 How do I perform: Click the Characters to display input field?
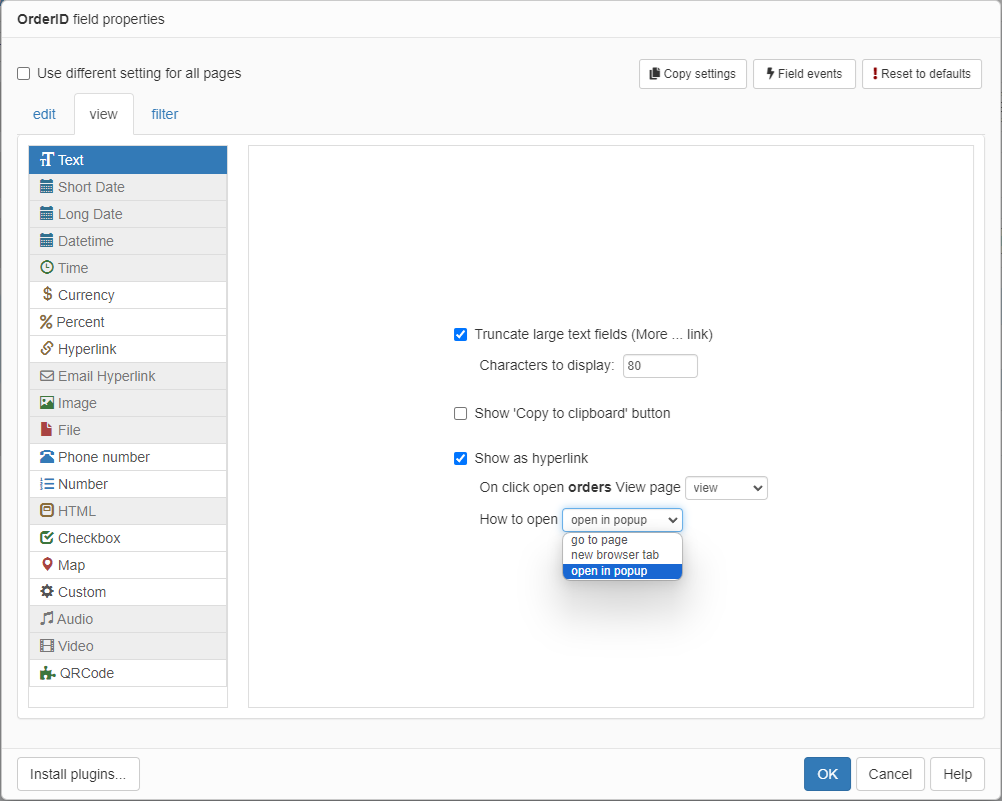660,366
